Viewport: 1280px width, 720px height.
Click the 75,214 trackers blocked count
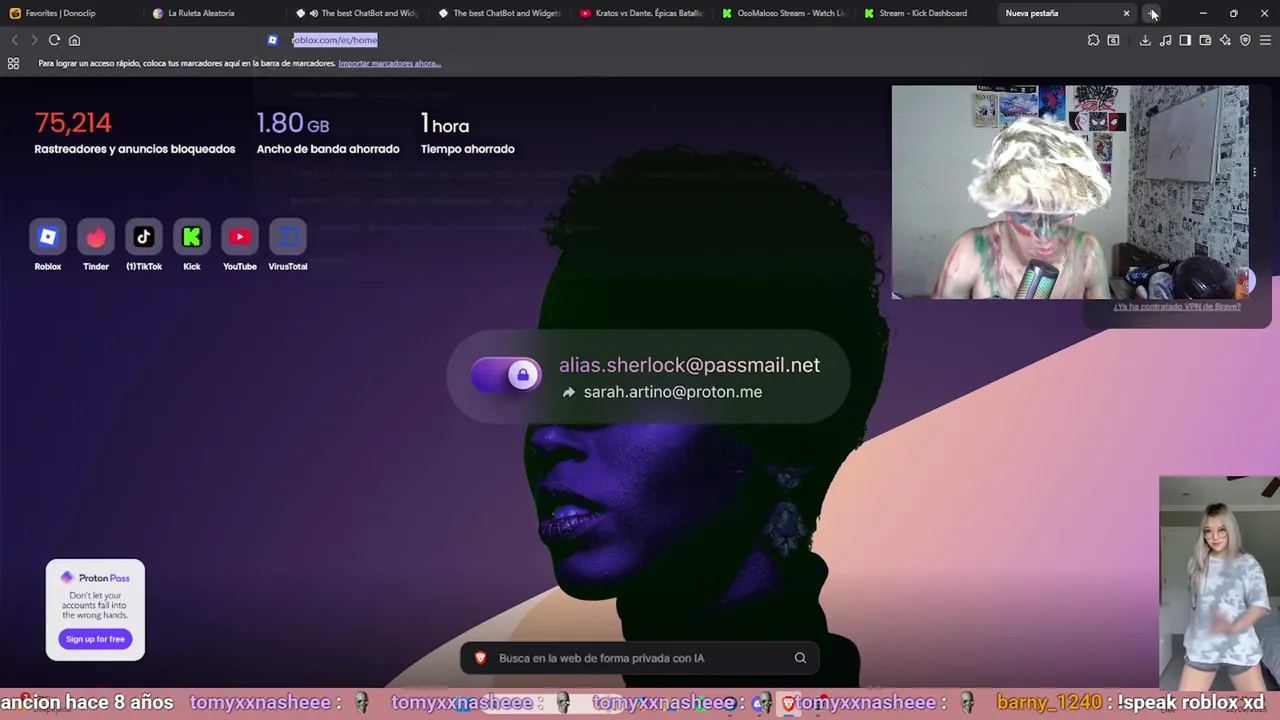(x=73, y=123)
